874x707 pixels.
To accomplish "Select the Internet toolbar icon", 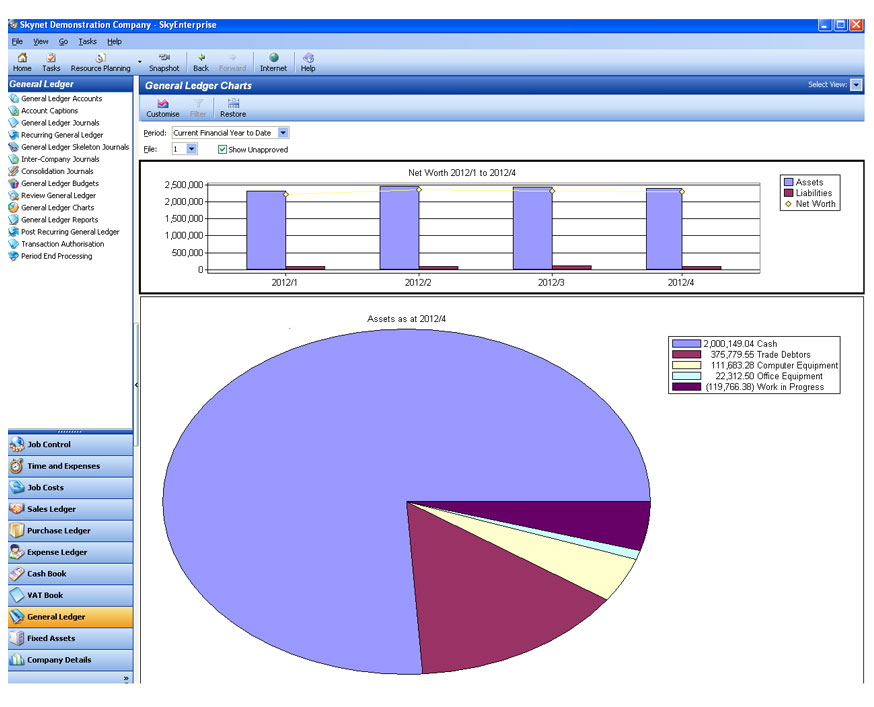I will click(x=272, y=62).
